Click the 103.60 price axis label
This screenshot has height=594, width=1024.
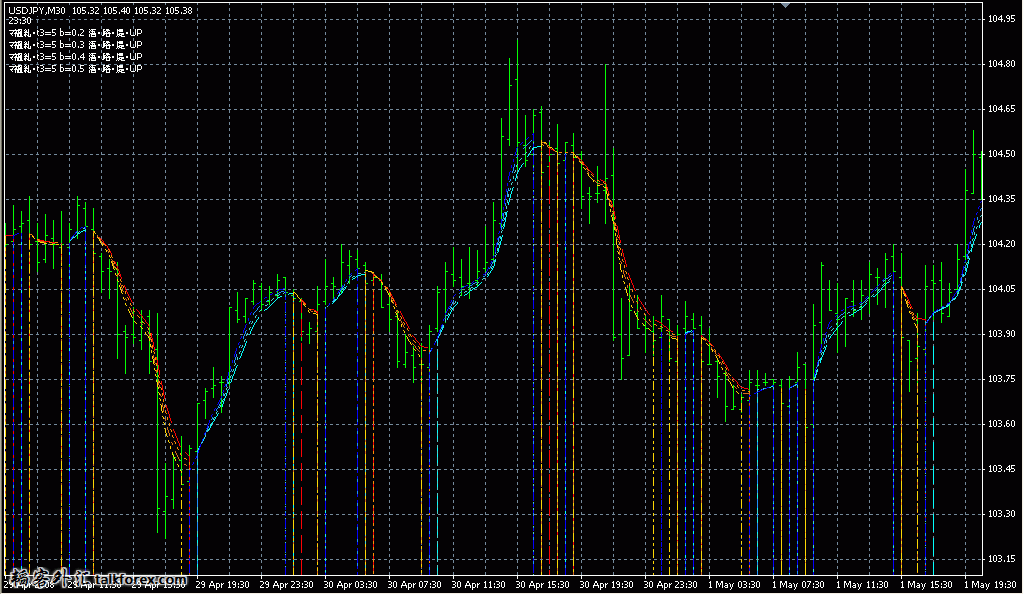1002,424
